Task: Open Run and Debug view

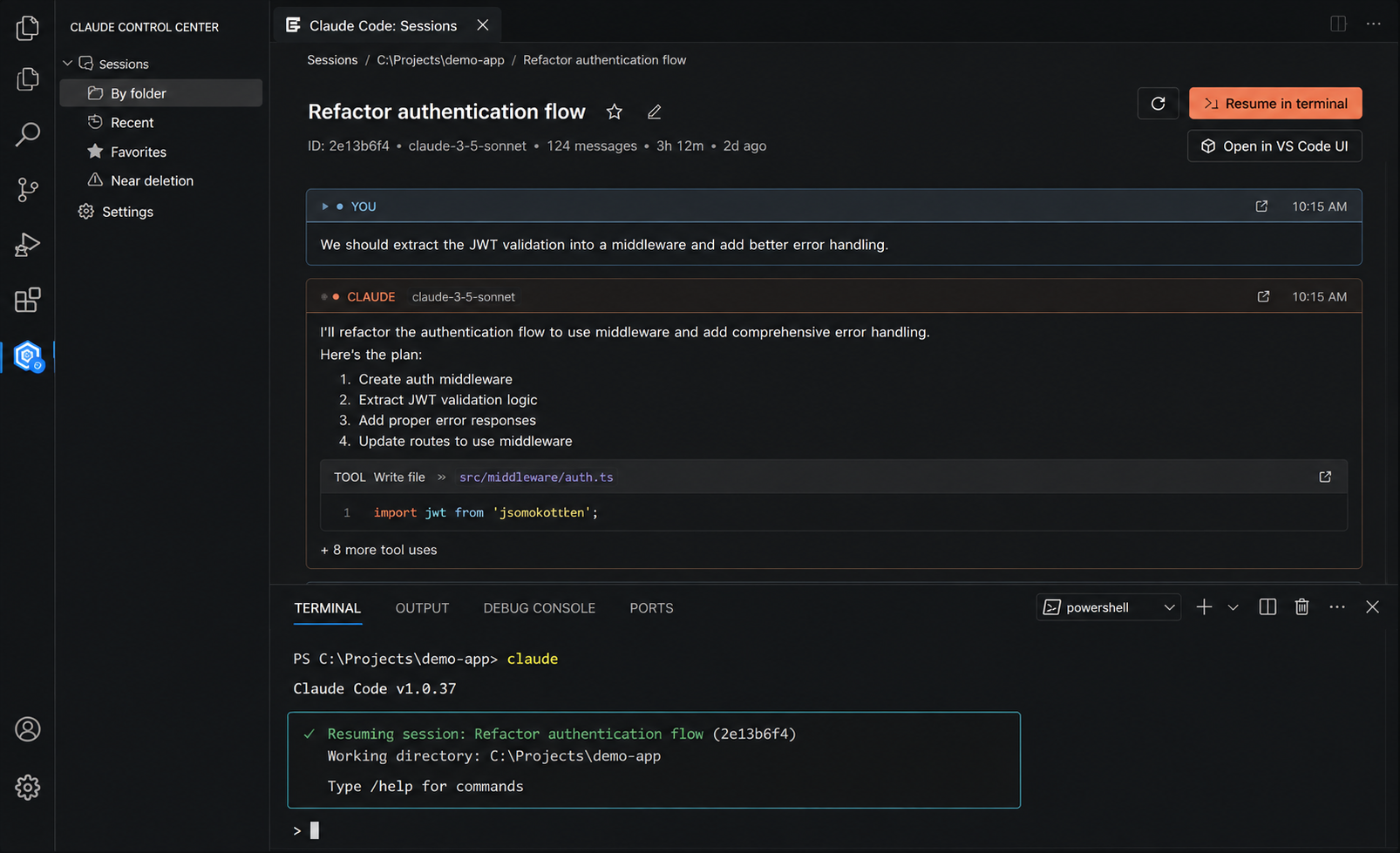Action: (x=27, y=245)
